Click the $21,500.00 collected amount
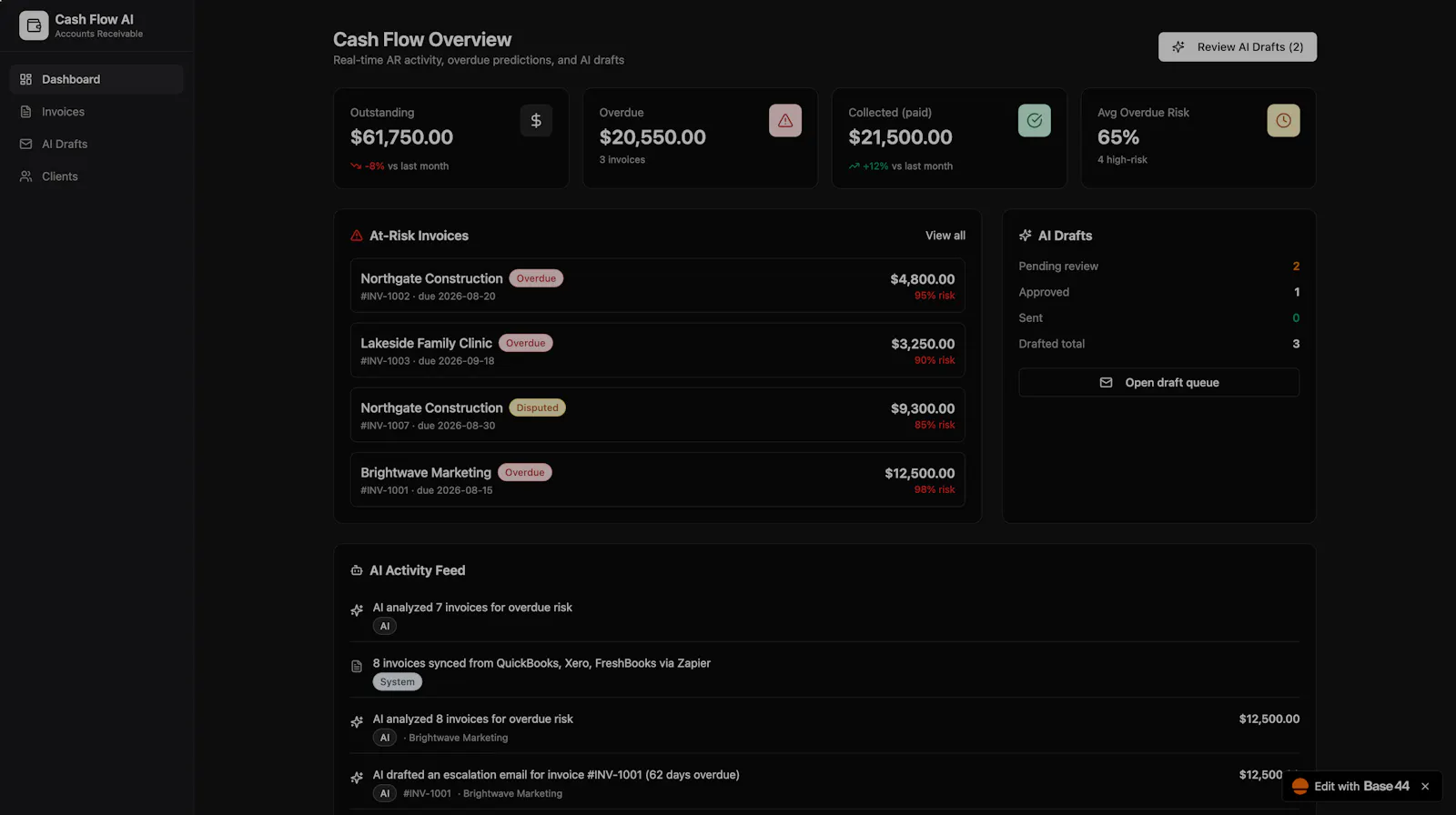This screenshot has width=1456, height=815. click(900, 137)
